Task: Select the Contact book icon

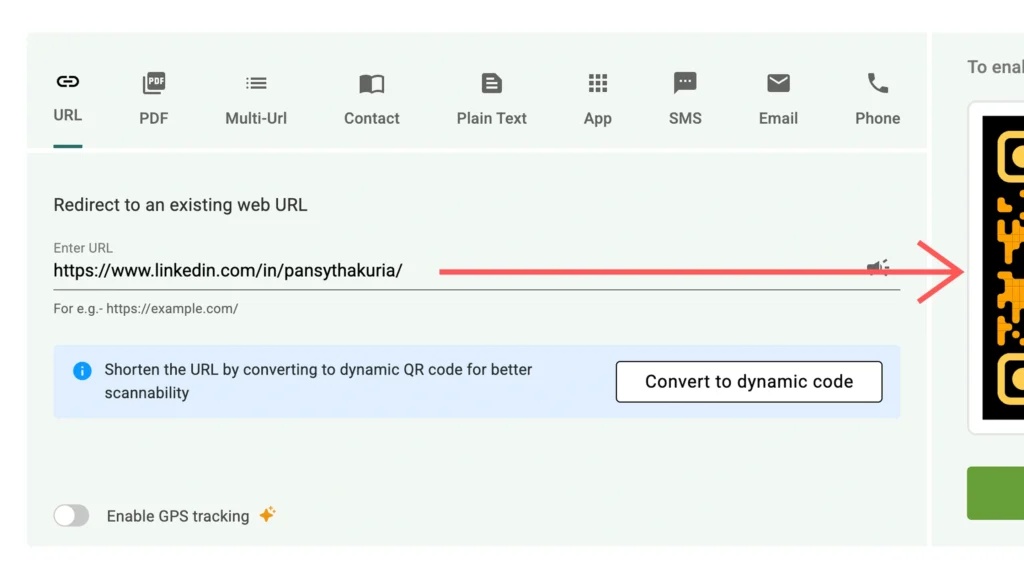Action: [371, 84]
